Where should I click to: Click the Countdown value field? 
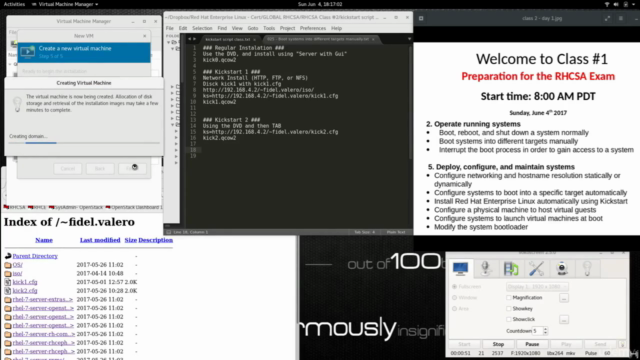click(x=537, y=331)
